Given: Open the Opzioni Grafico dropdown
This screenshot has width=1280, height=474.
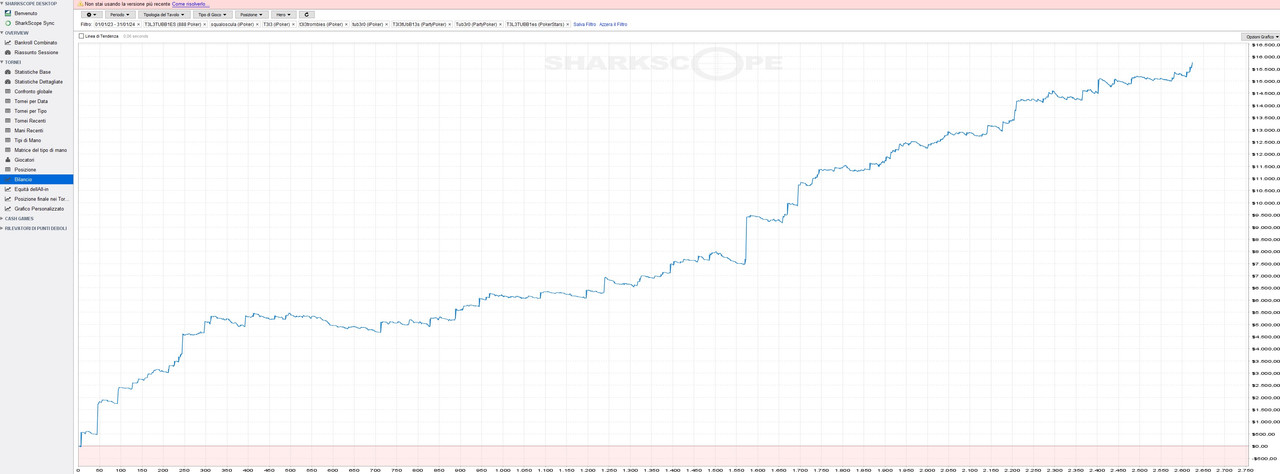Looking at the screenshot, I should click(x=1262, y=36).
